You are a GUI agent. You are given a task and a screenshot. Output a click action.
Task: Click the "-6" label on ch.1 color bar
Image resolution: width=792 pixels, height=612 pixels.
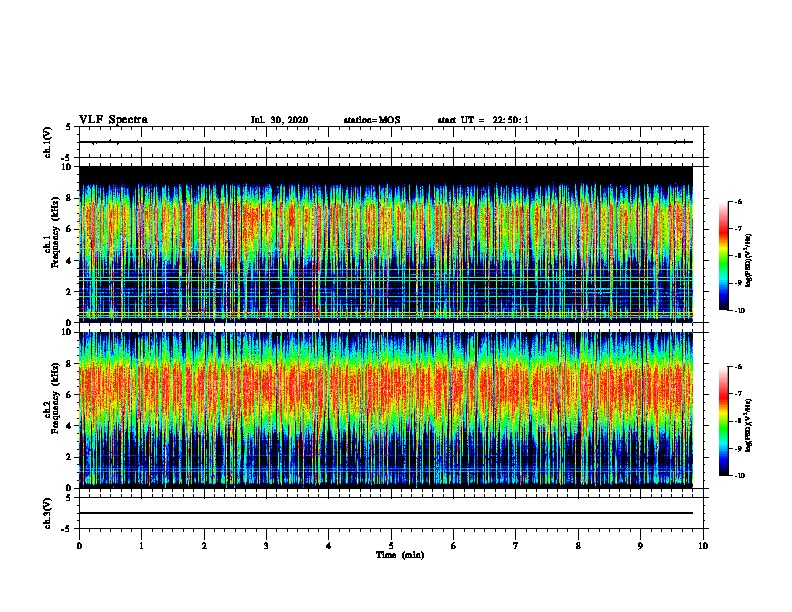click(x=738, y=201)
